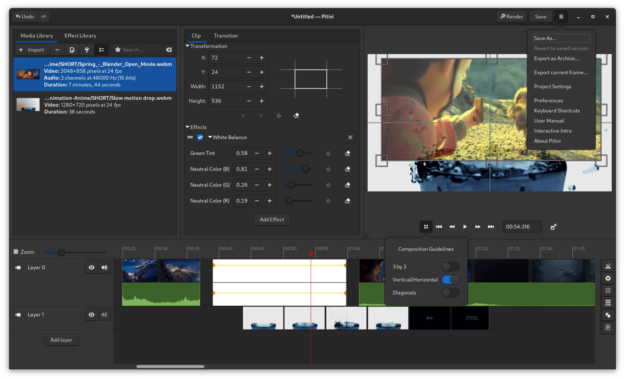The image size is (625, 379).
Task: Switch to the Effect Library tab
Action: point(80,36)
